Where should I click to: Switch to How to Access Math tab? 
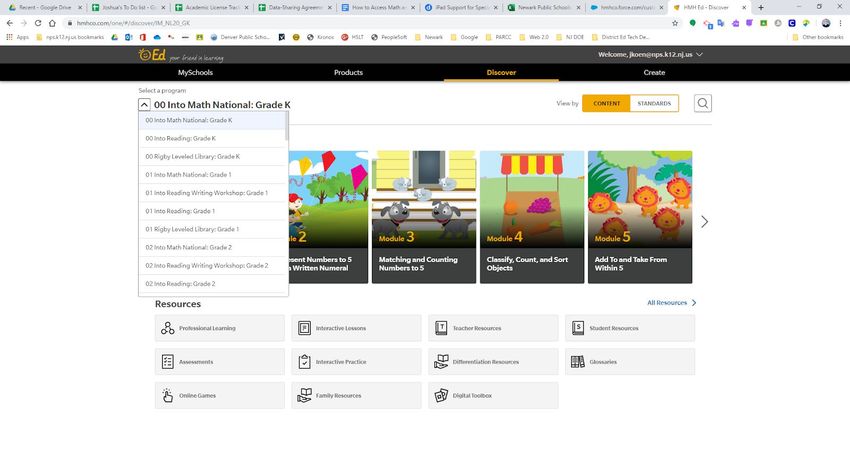click(378, 8)
